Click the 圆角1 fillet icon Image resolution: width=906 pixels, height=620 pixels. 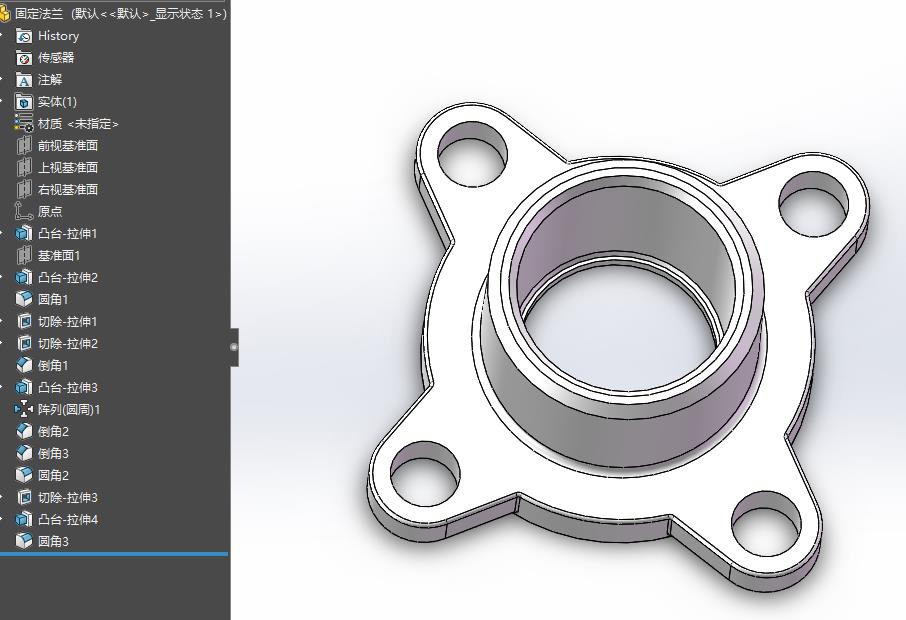tap(24, 299)
